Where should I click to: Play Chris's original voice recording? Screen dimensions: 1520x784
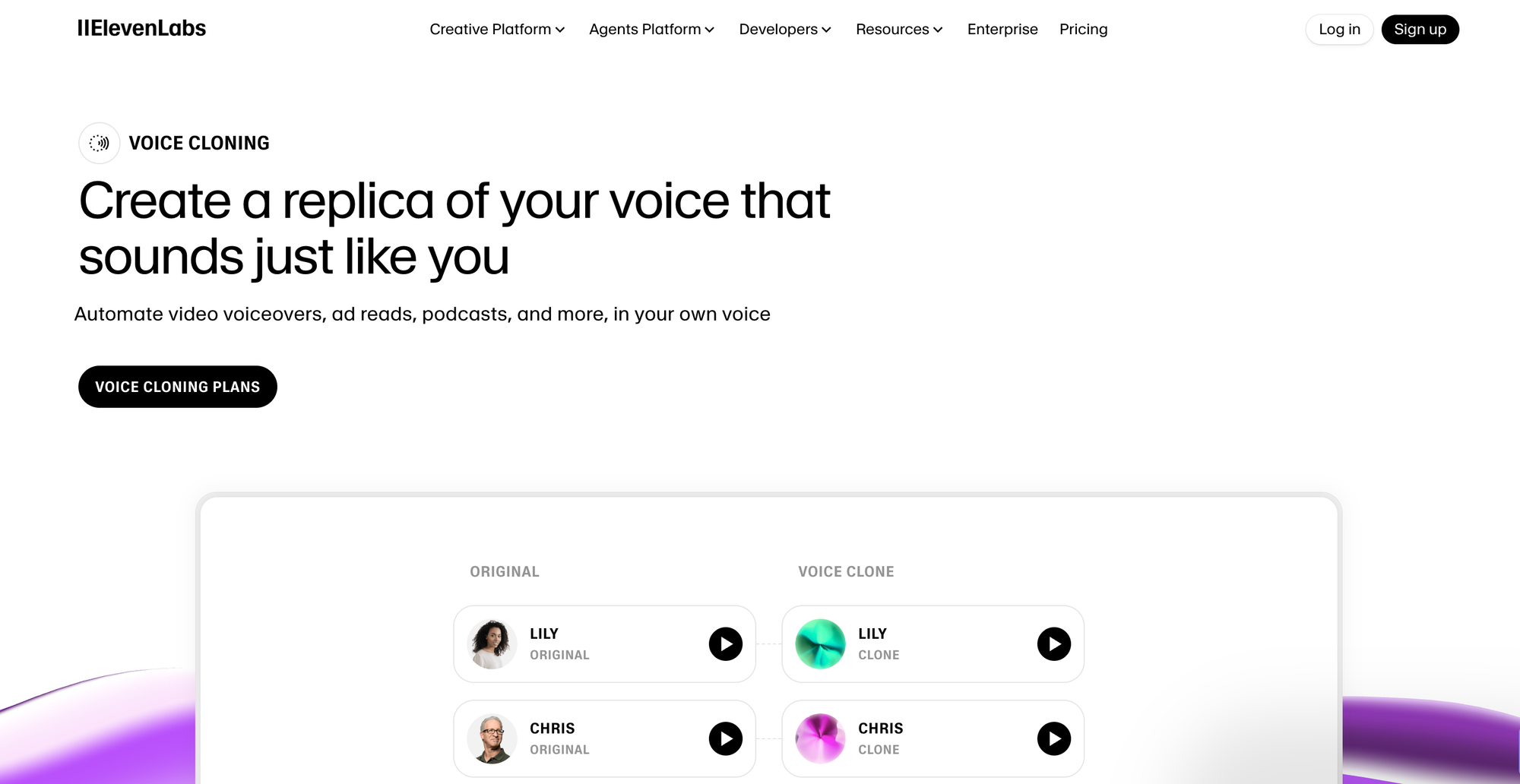coord(725,738)
